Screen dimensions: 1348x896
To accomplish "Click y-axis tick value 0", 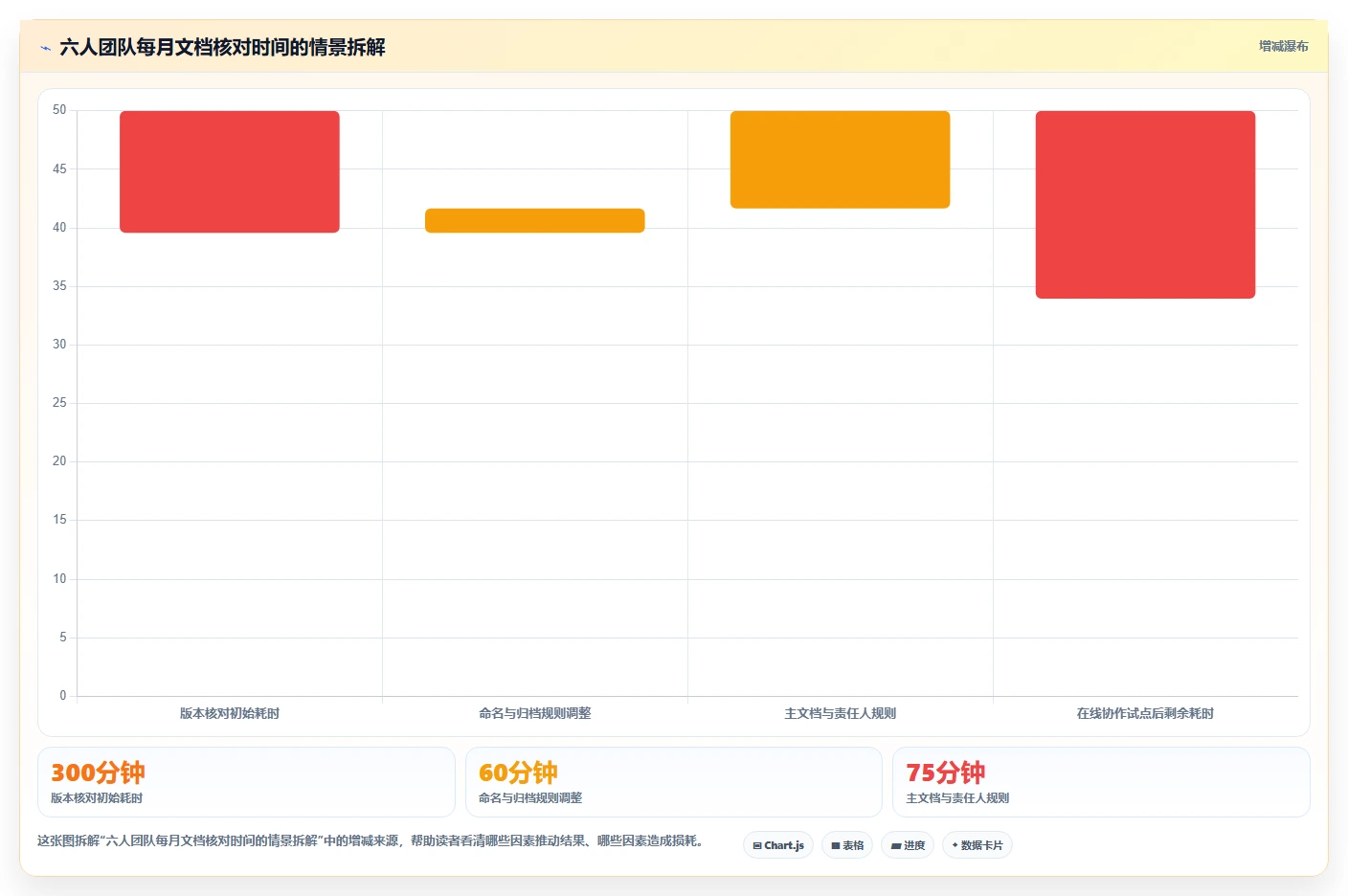I will pos(63,696).
